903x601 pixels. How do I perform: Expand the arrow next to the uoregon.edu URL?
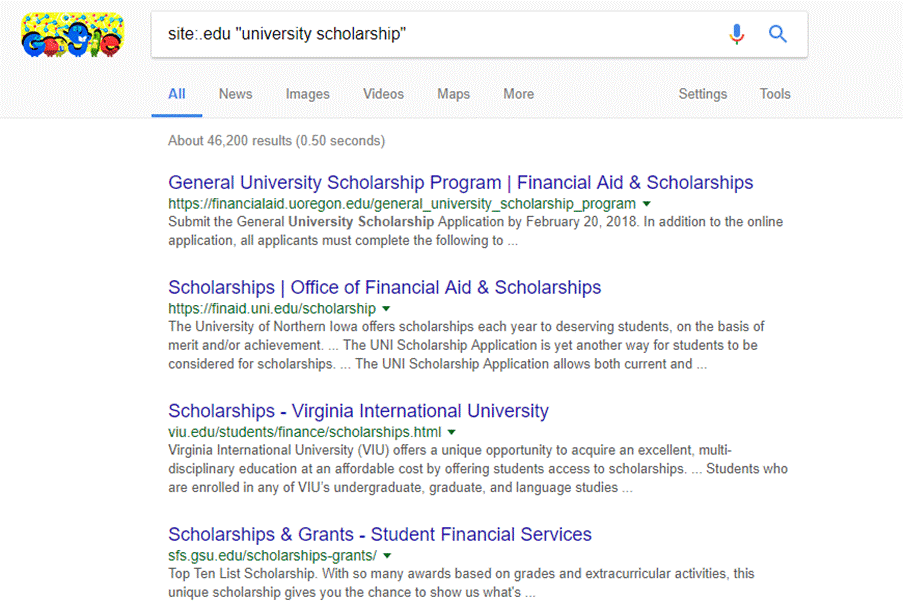tap(646, 204)
